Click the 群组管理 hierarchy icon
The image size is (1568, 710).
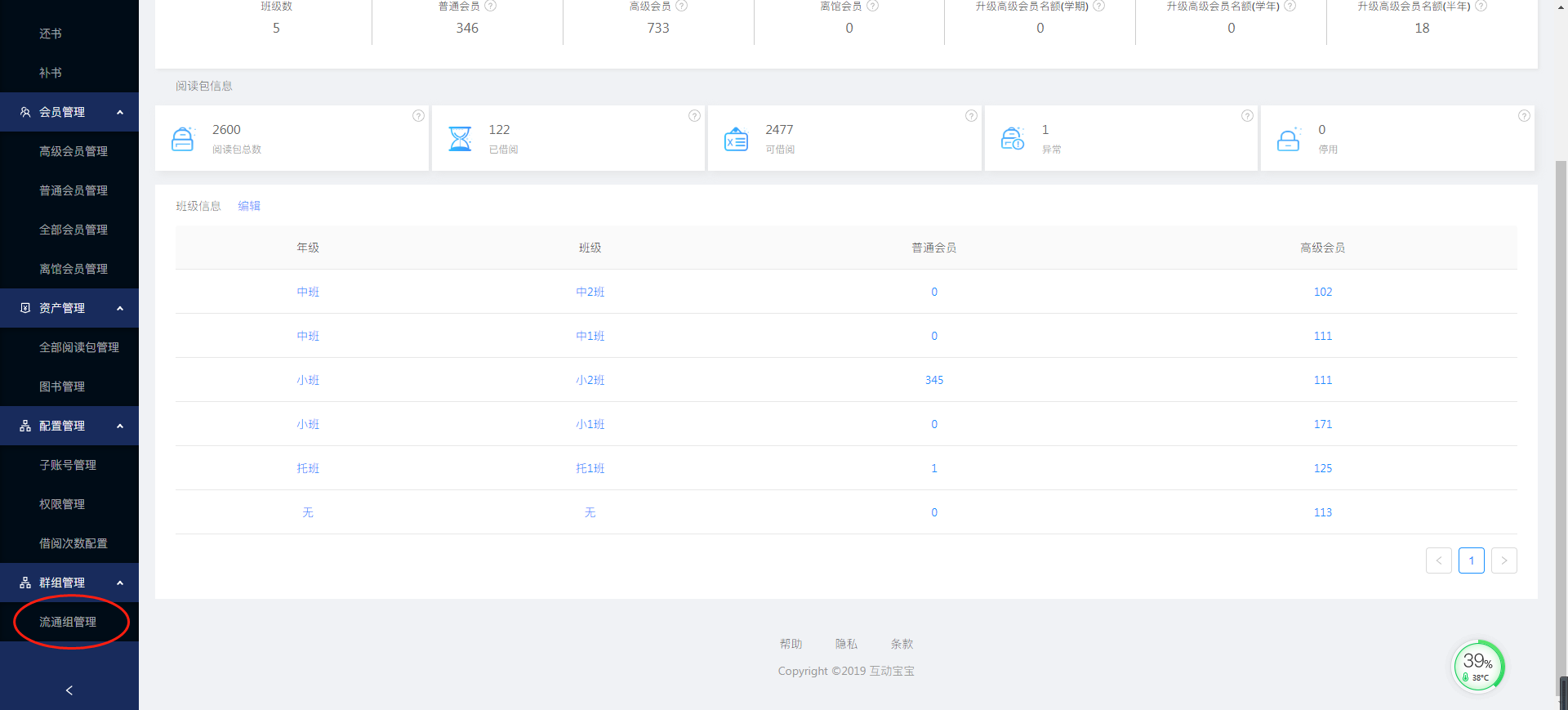tap(25, 583)
